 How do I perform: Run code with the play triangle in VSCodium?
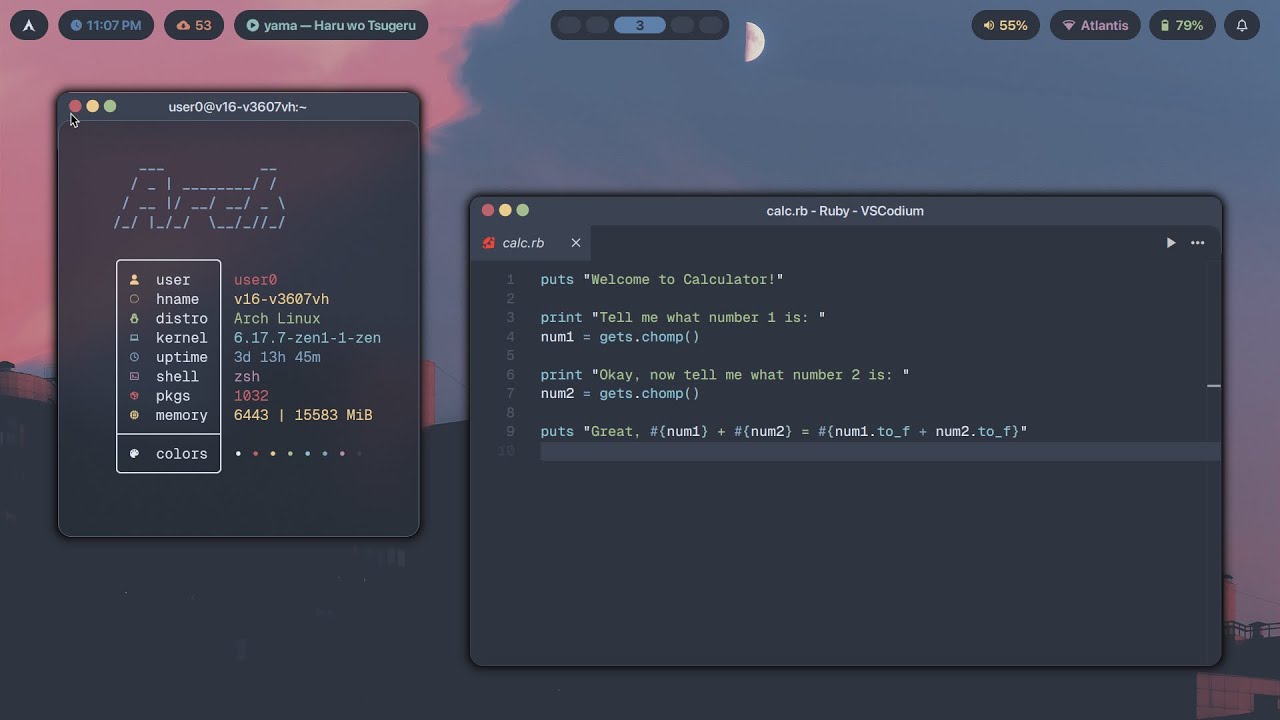click(1171, 243)
